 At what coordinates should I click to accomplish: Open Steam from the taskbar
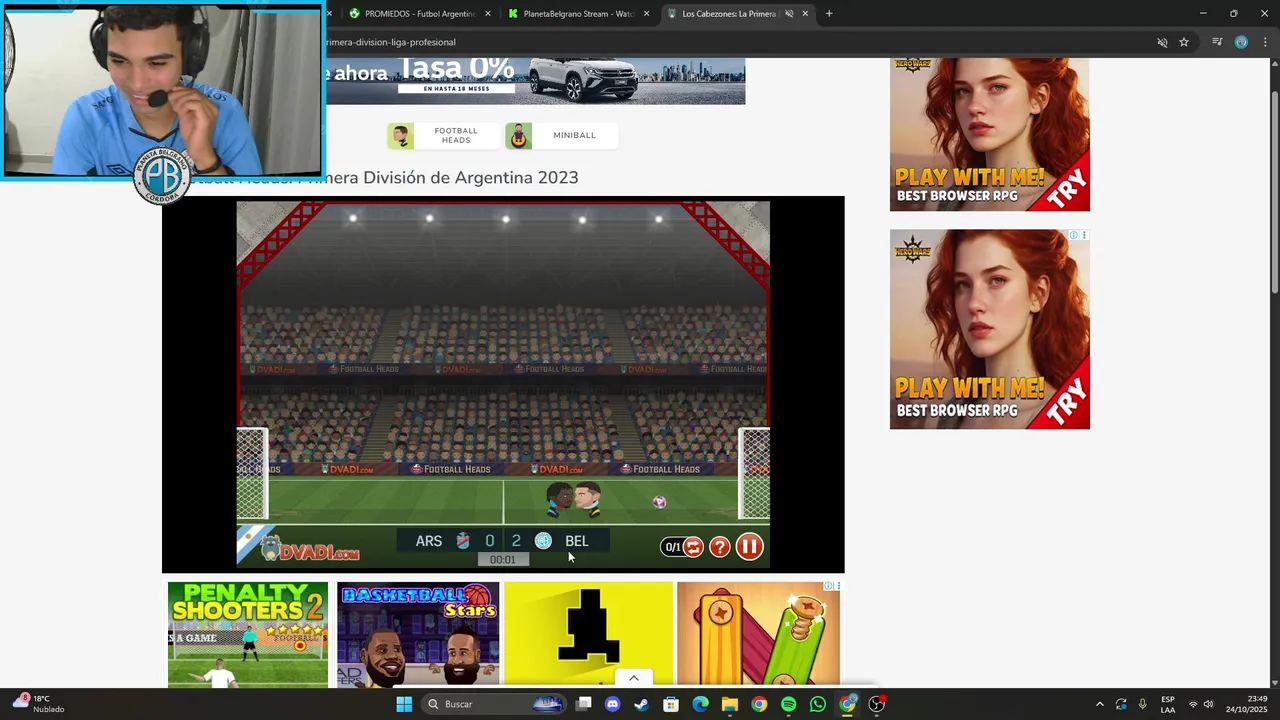coord(642,704)
